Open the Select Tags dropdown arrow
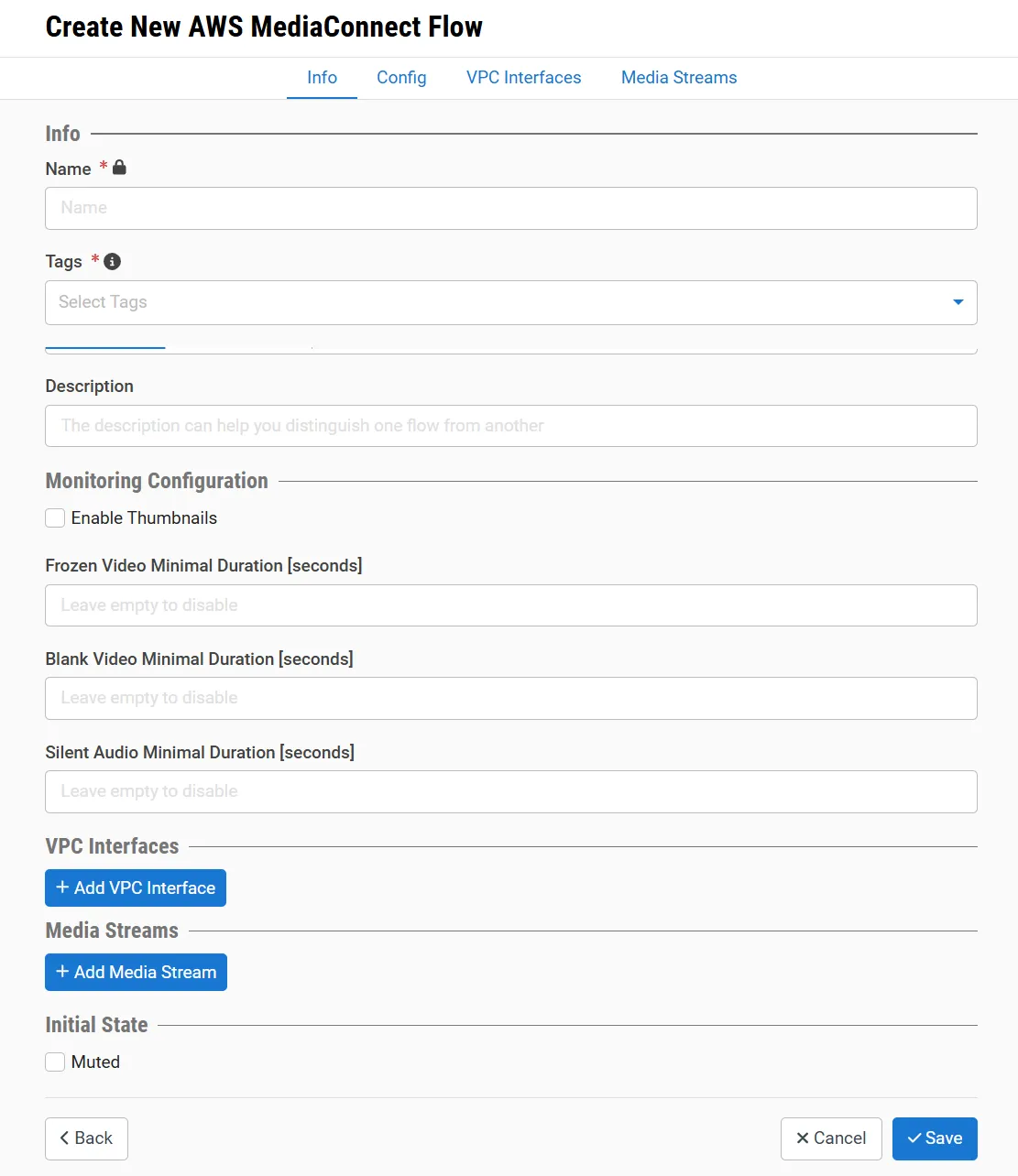The image size is (1018, 1176). coord(958,302)
